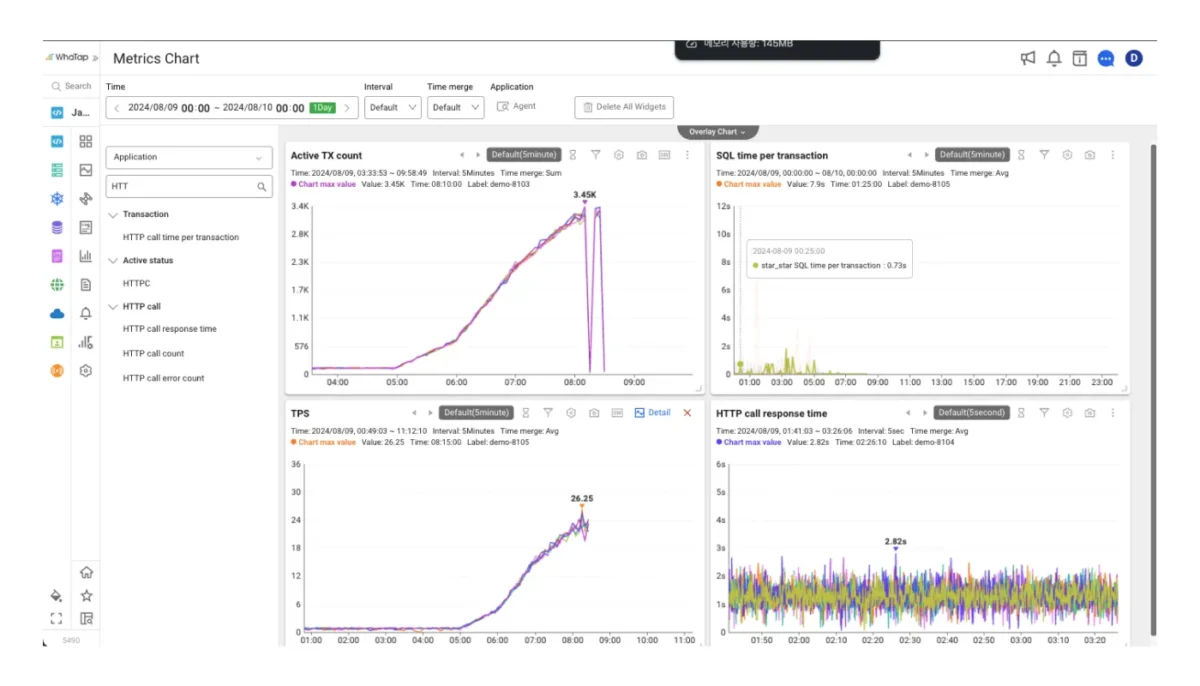The image size is (1200, 686).
Task: Open the Detail link on TPS widget
Action: coord(652,413)
